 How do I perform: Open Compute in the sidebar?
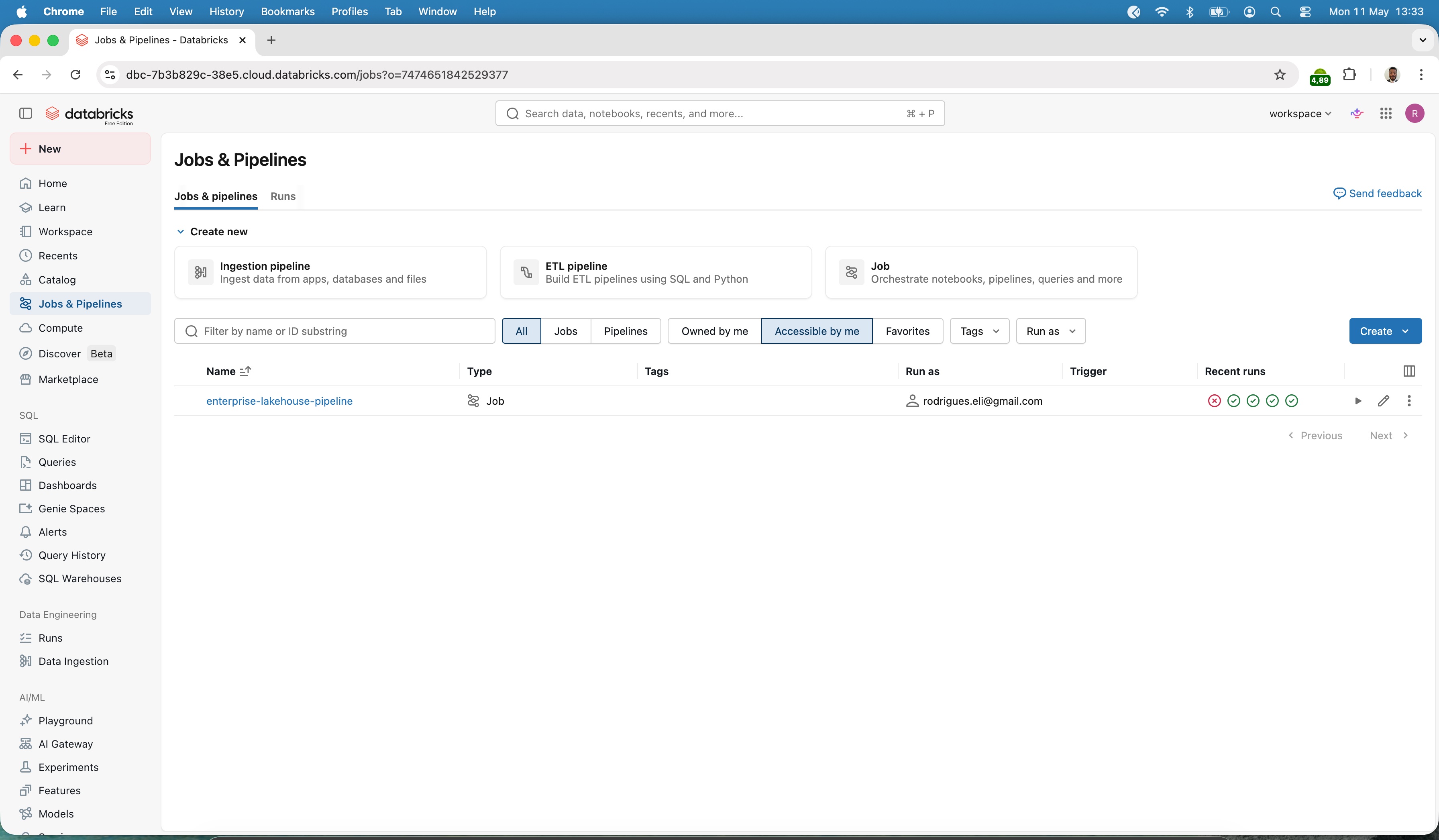coord(80,328)
